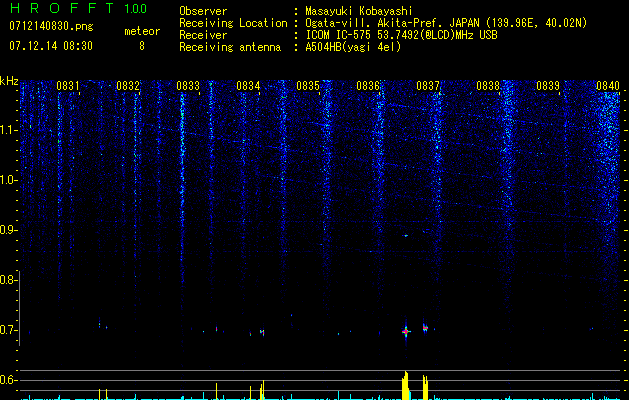Click the strong red meteor echo before 0837
The image size is (629, 400).
click(x=406, y=331)
